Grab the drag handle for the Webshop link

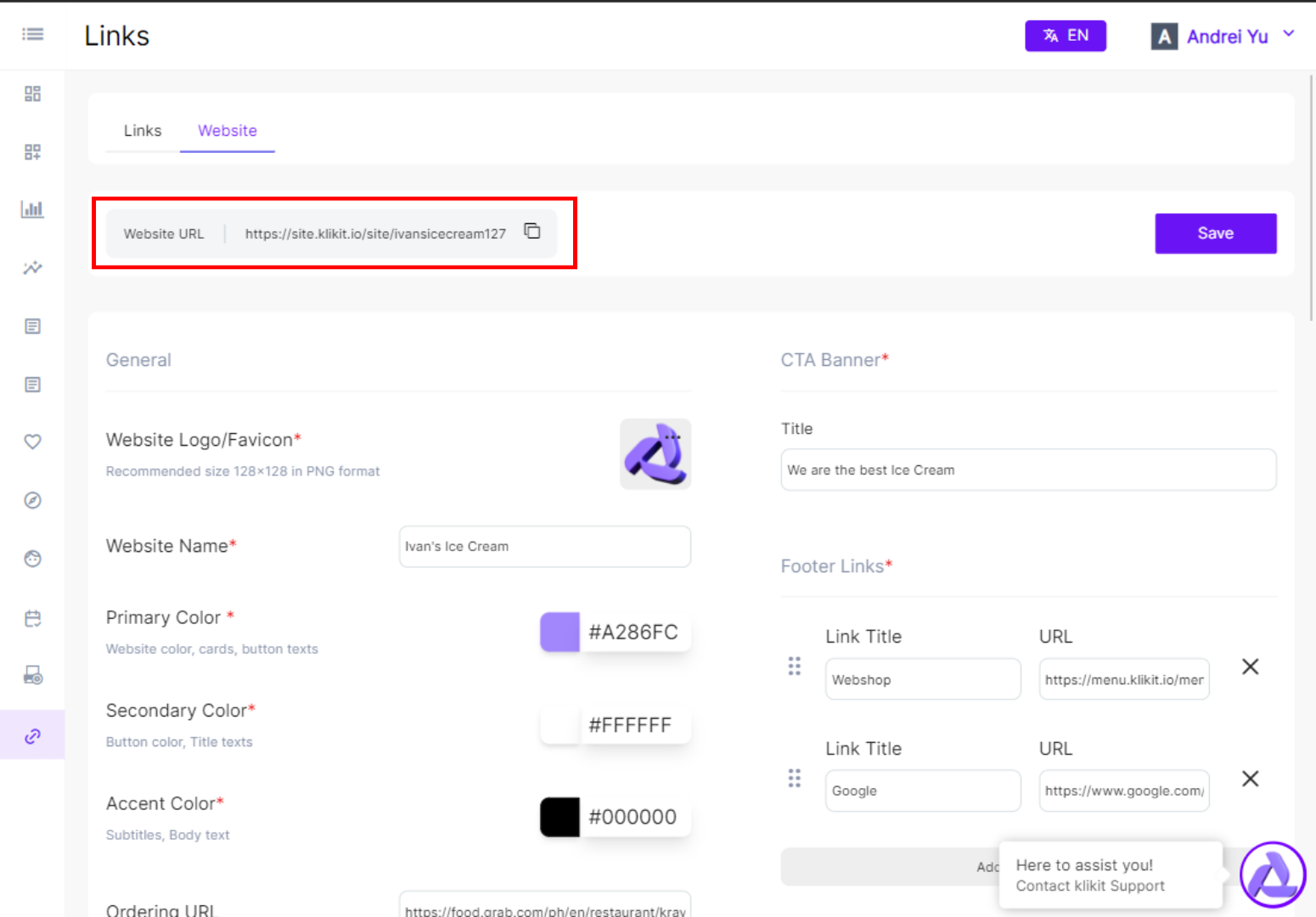[x=794, y=667]
